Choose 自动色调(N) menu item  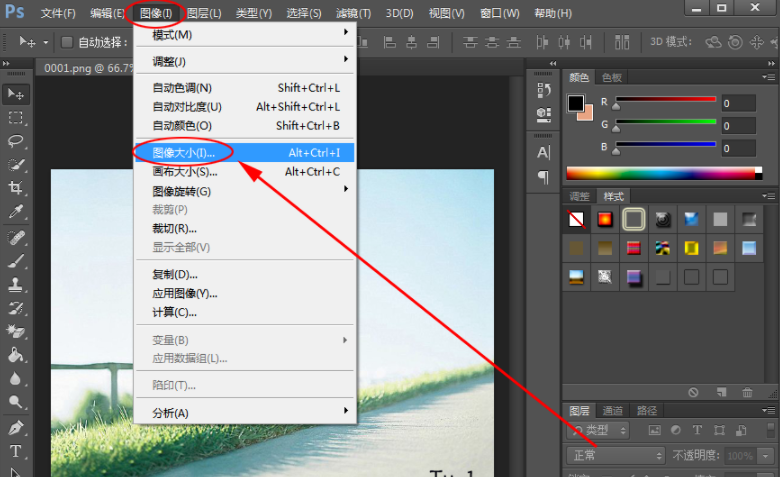245,88
